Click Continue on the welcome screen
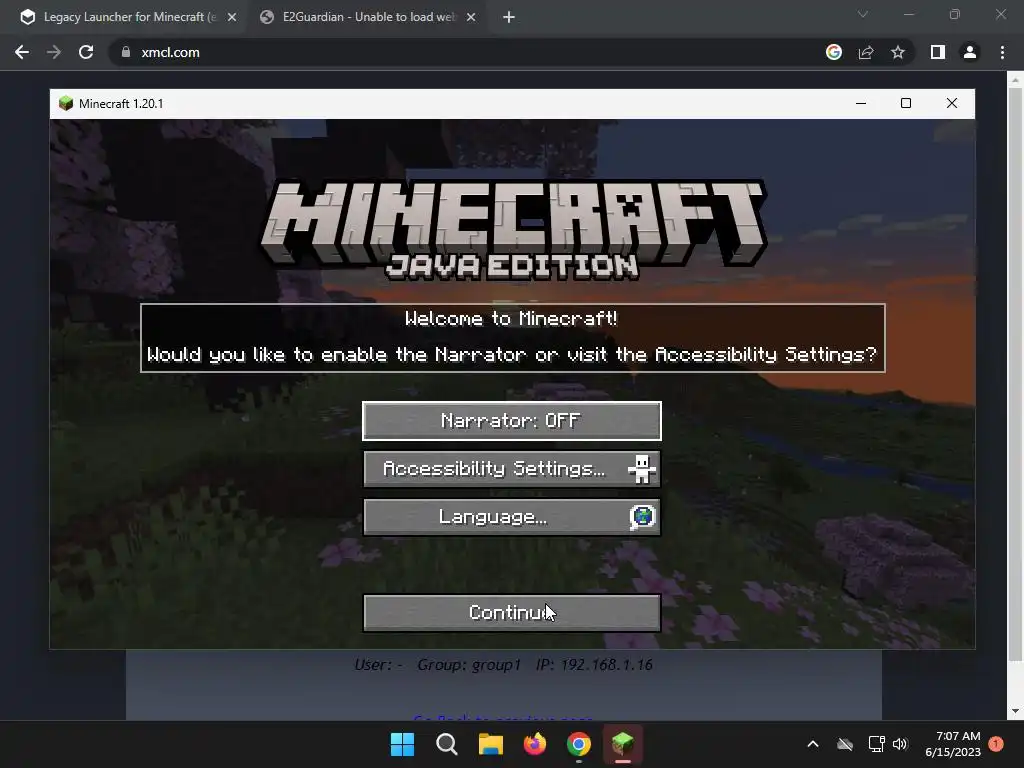Screen dimensions: 1024x768 click(511, 613)
